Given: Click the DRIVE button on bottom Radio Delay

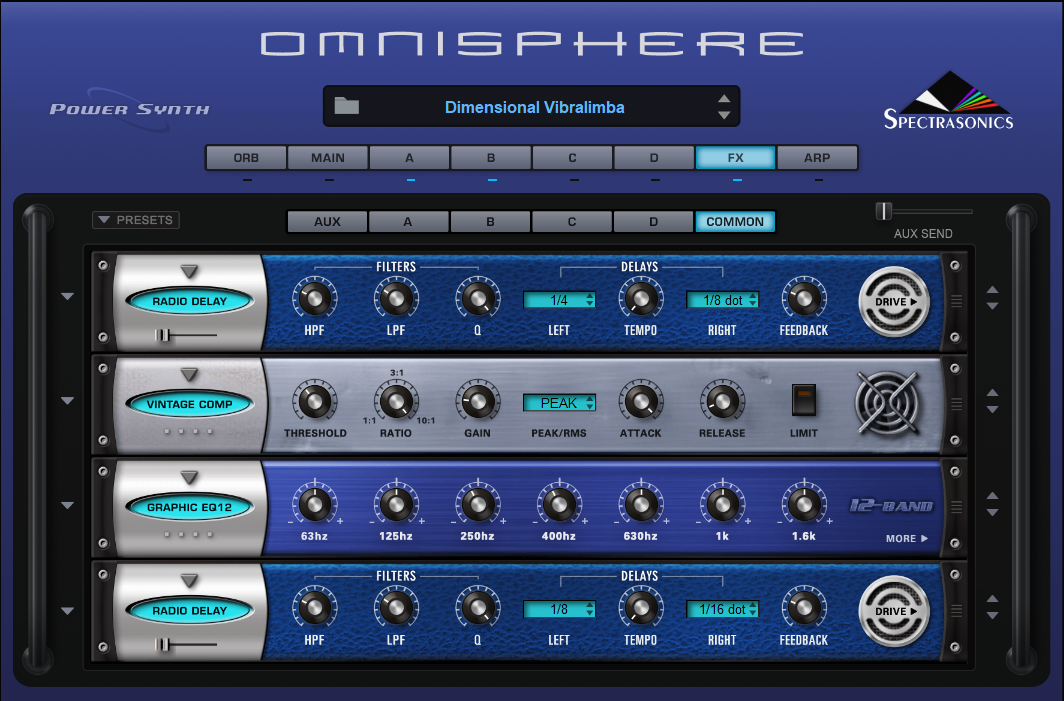Looking at the screenshot, I should tap(894, 611).
